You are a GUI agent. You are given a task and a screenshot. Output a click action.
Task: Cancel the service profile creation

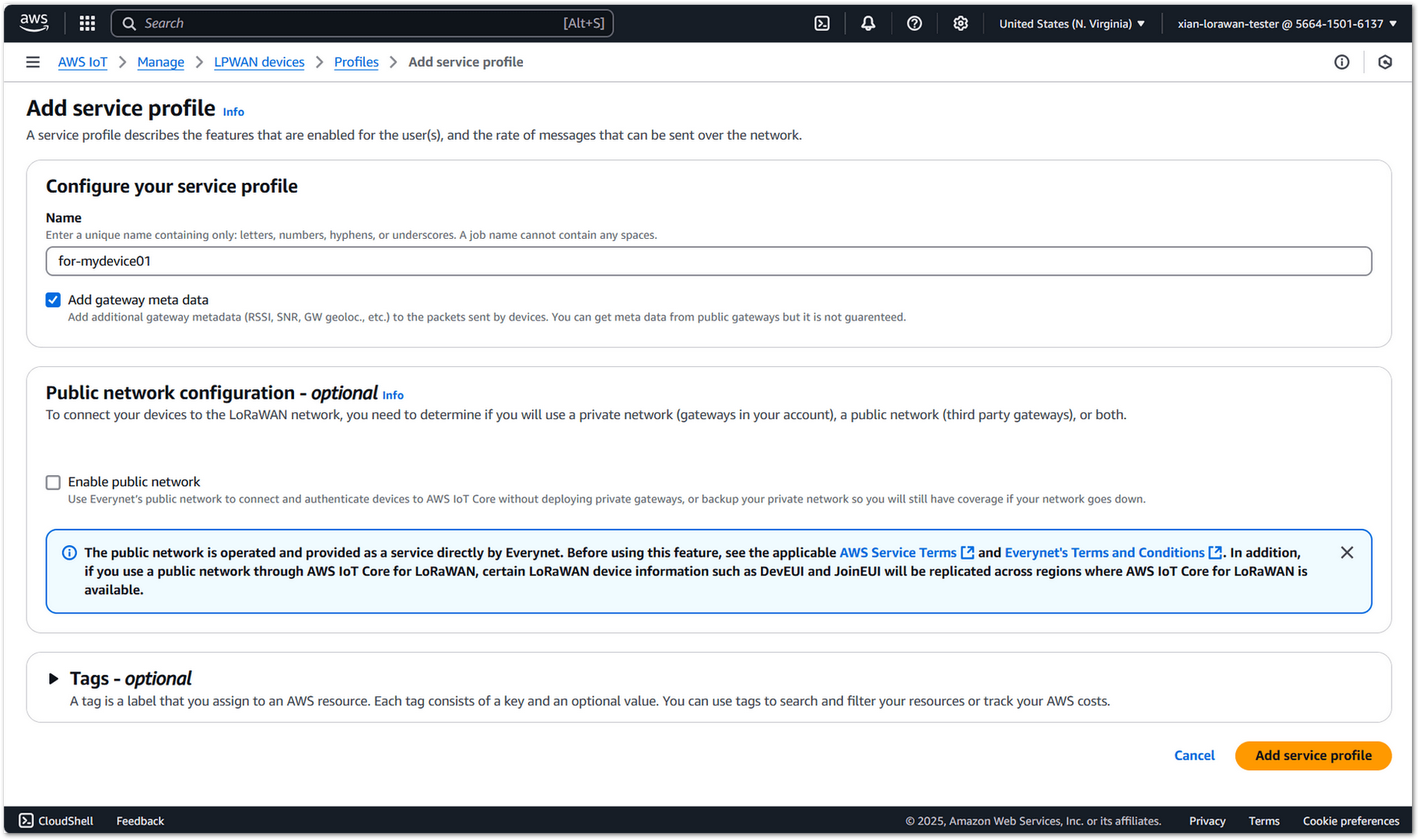click(x=1194, y=755)
